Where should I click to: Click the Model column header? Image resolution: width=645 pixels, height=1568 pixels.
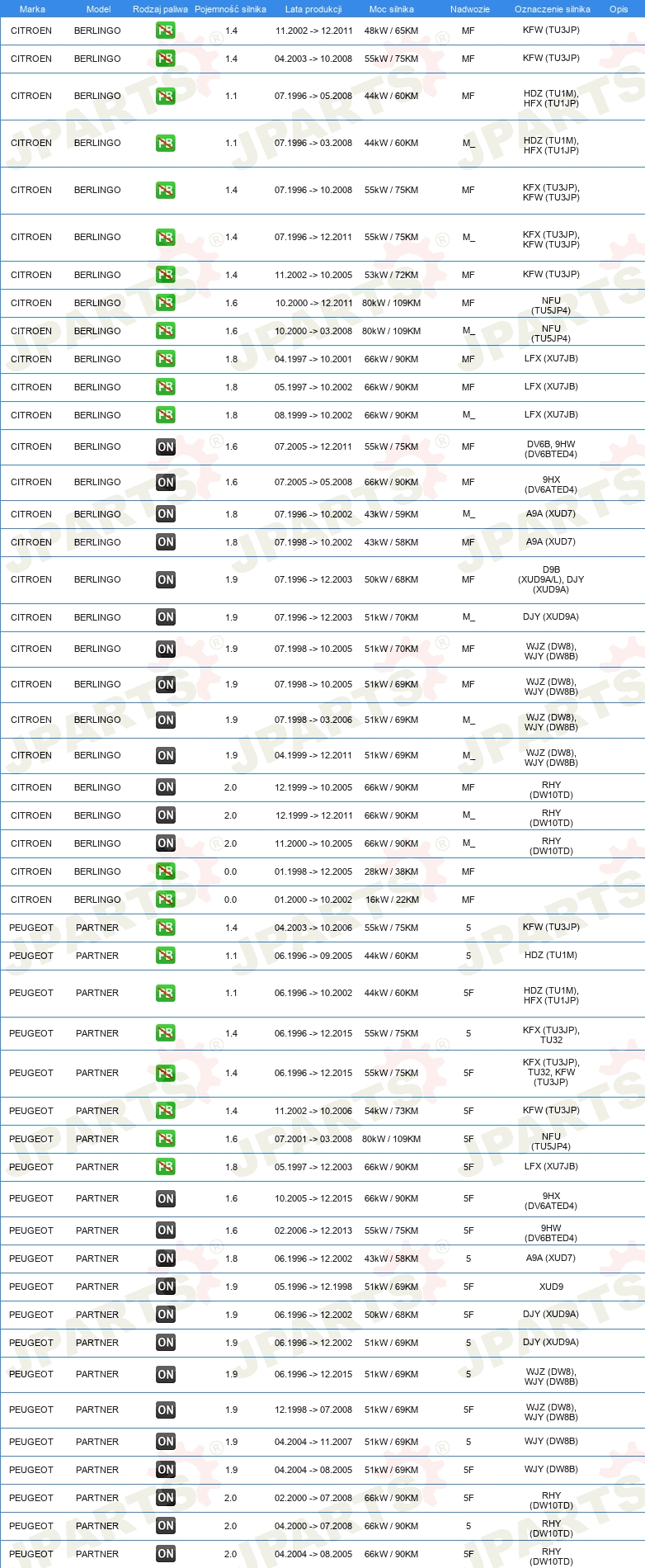[98, 9]
